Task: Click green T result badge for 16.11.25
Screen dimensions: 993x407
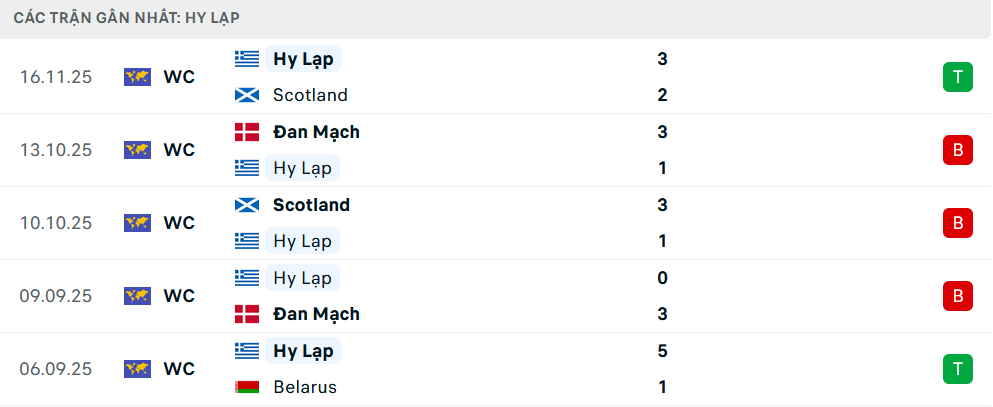Action: (x=957, y=77)
